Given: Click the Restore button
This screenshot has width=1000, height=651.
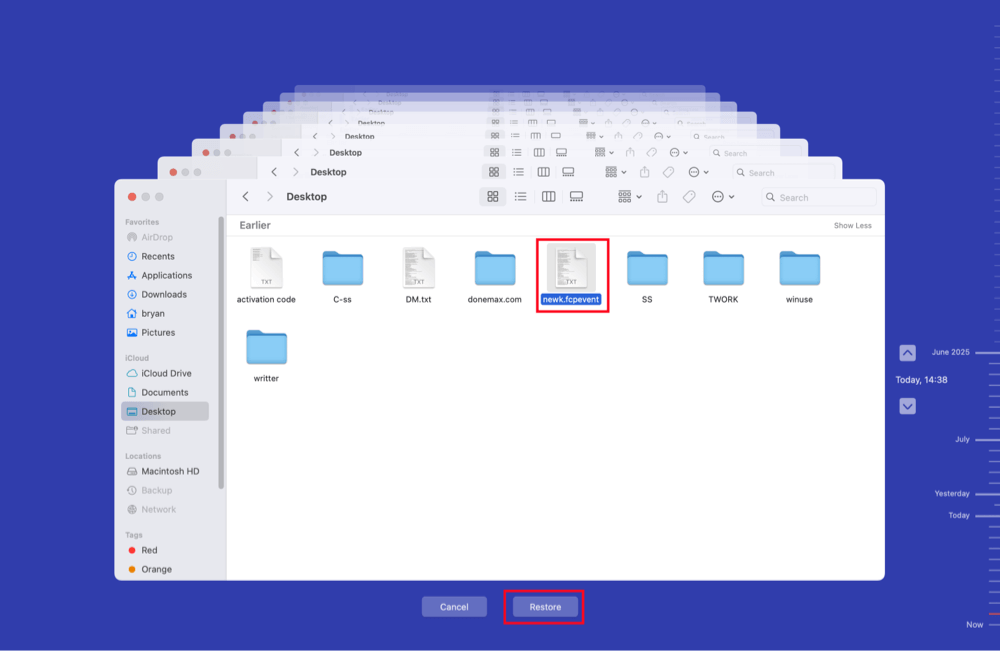Looking at the screenshot, I should pos(543,606).
